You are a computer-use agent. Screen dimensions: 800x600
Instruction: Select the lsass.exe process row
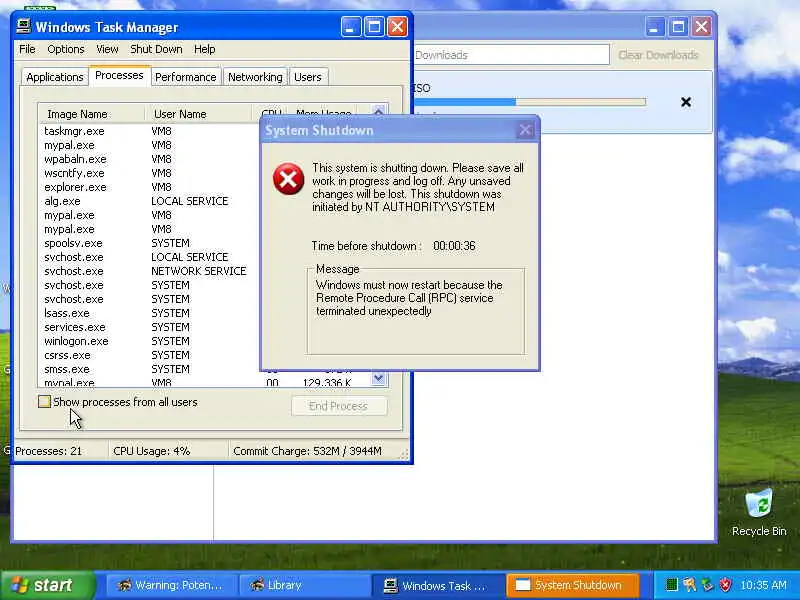(x=148, y=313)
